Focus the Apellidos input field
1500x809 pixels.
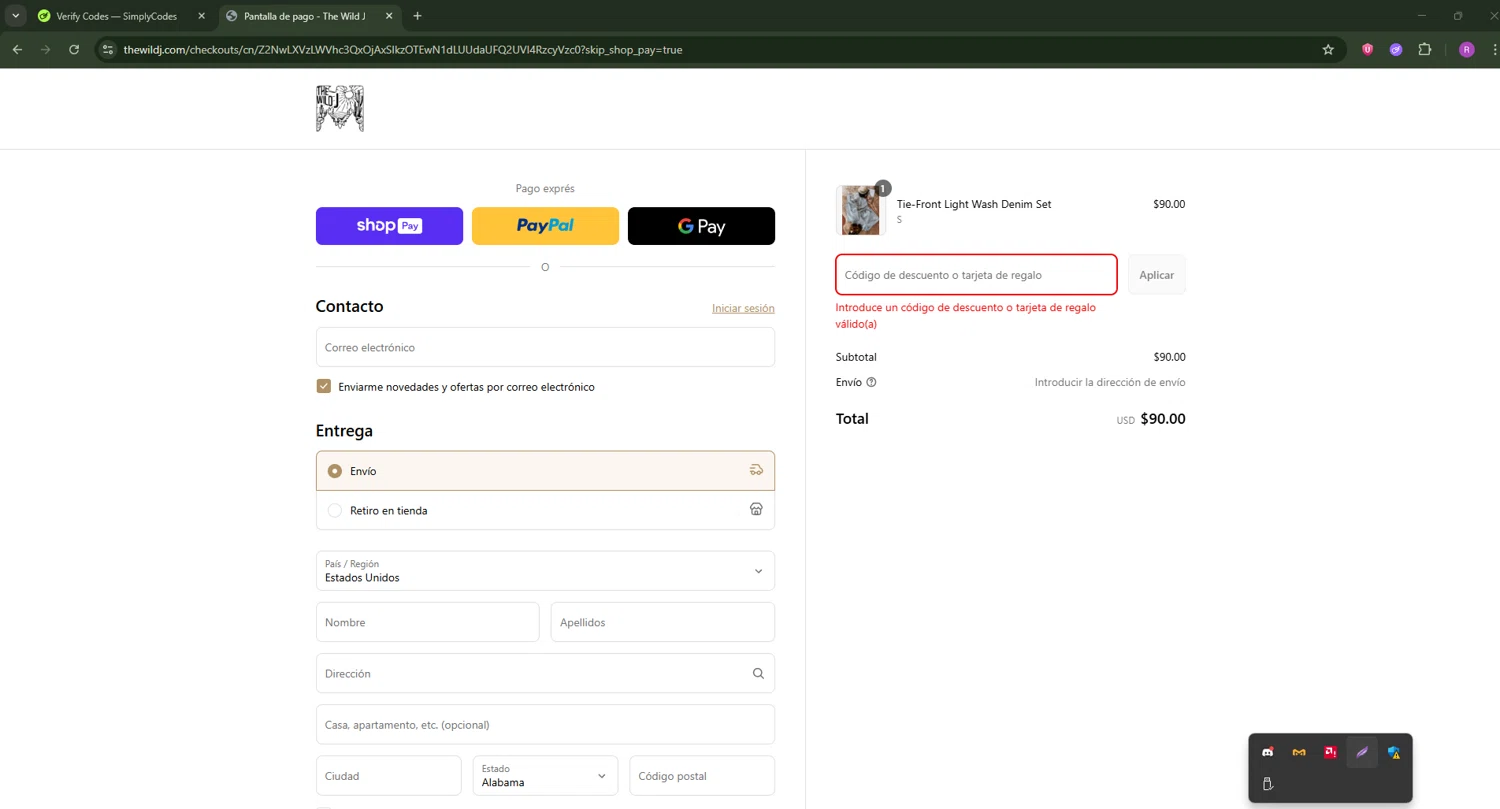(x=663, y=622)
